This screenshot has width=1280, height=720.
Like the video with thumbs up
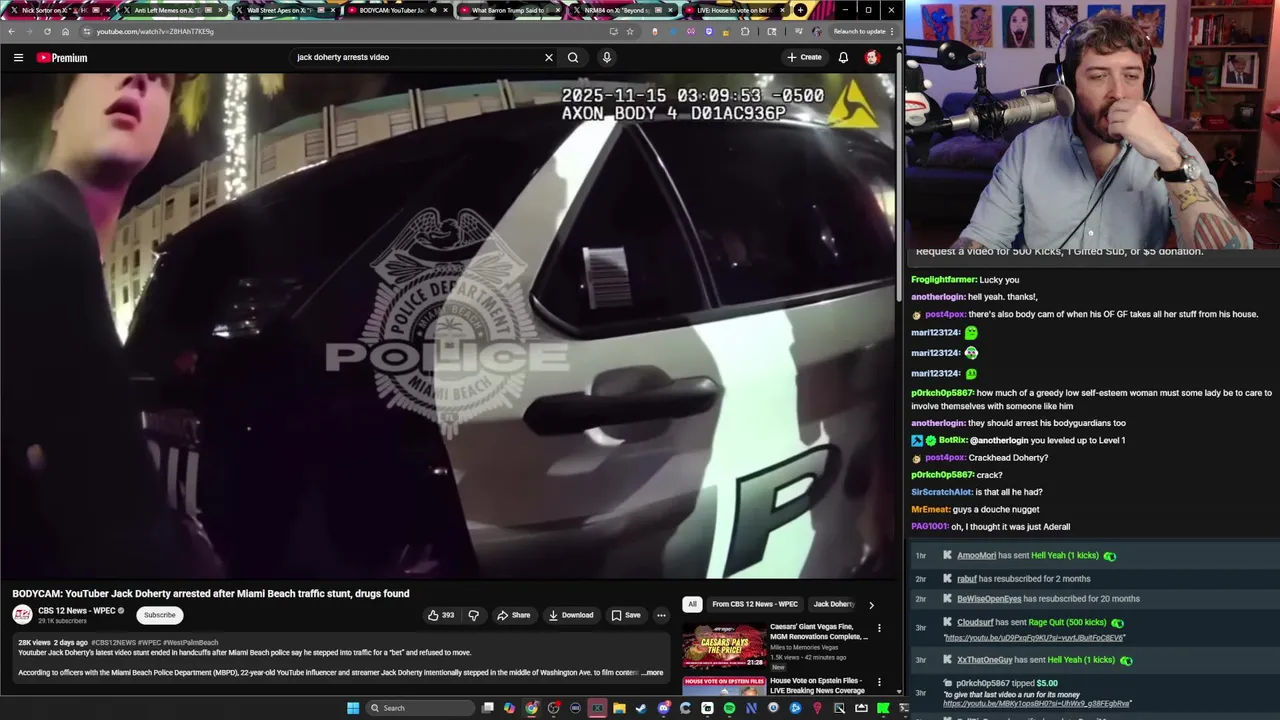tap(441, 615)
